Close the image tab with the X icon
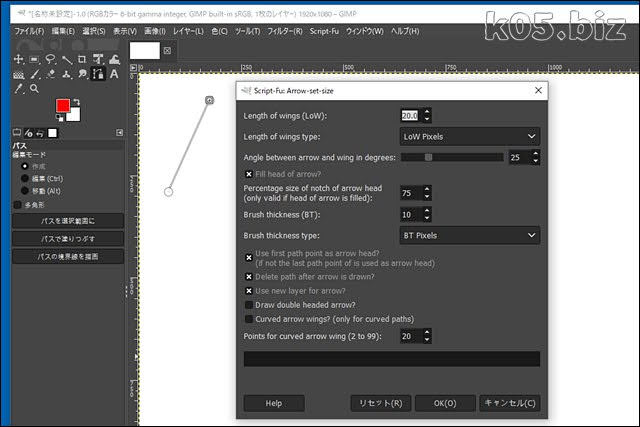The width and height of the screenshot is (640, 427). click(167, 51)
